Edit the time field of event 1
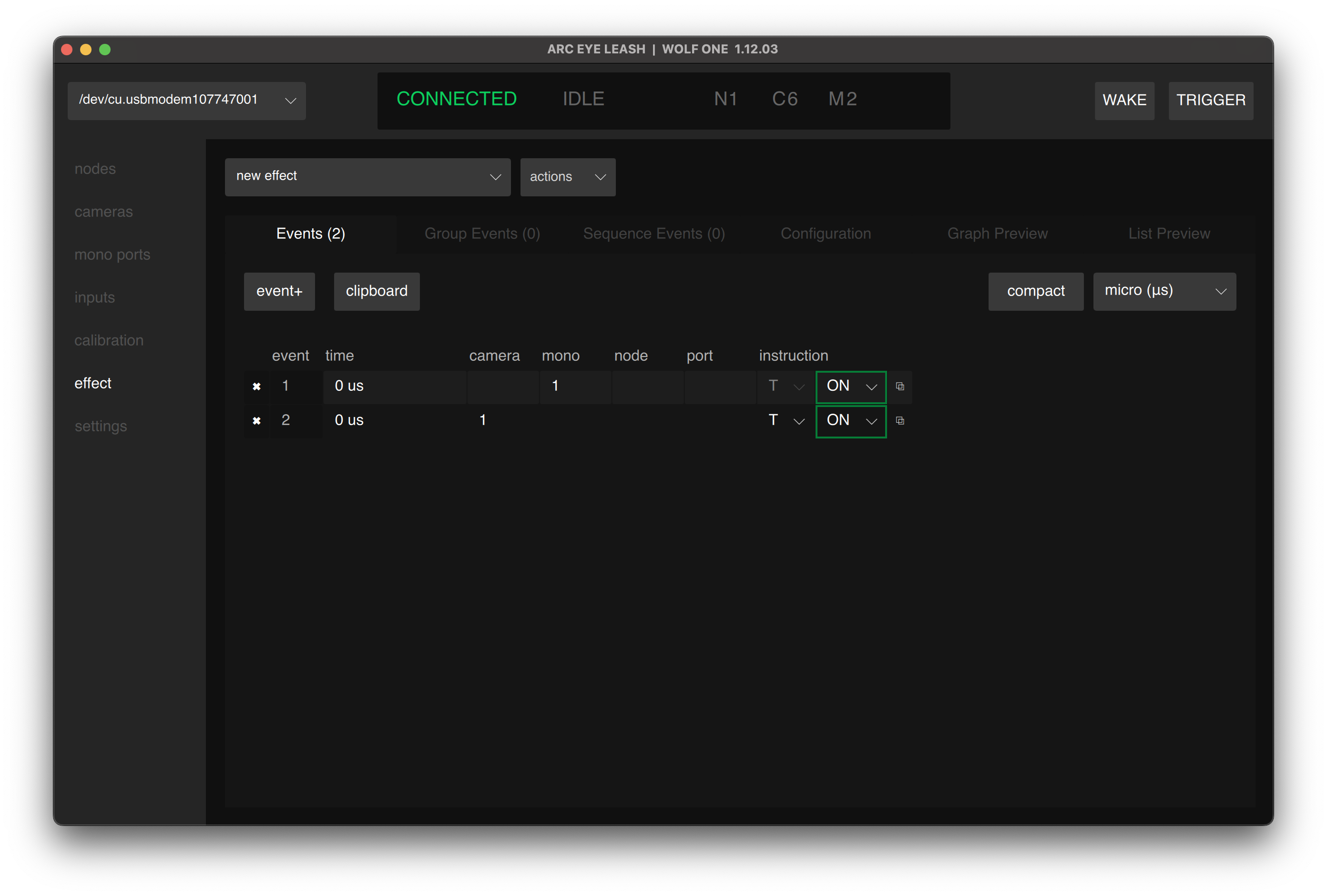This screenshot has width=1327, height=896. (394, 387)
